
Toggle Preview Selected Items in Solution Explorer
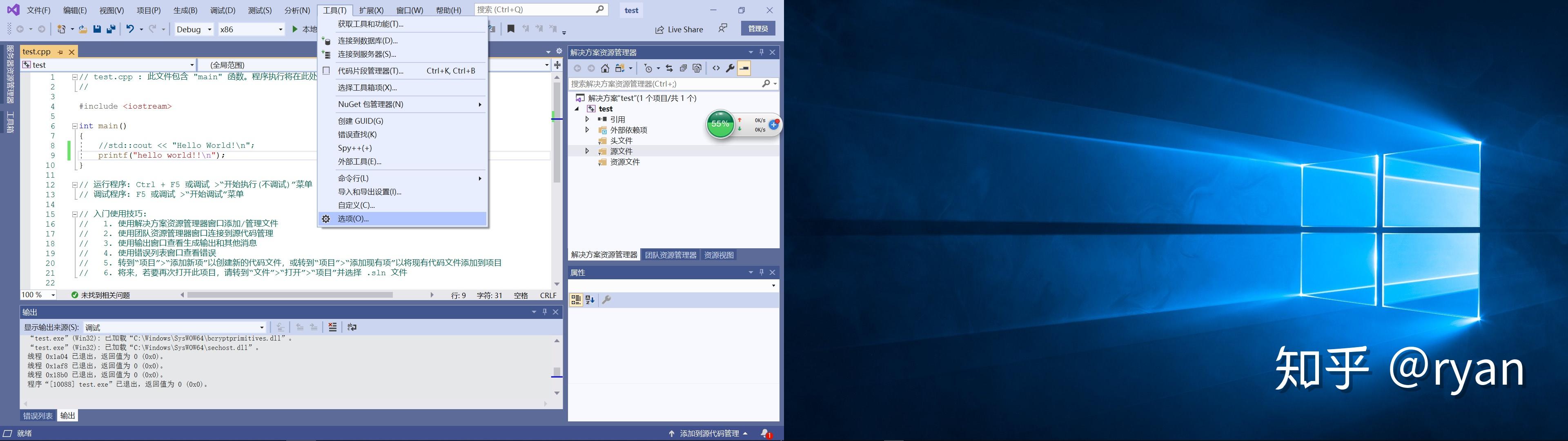[x=744, y=68]
